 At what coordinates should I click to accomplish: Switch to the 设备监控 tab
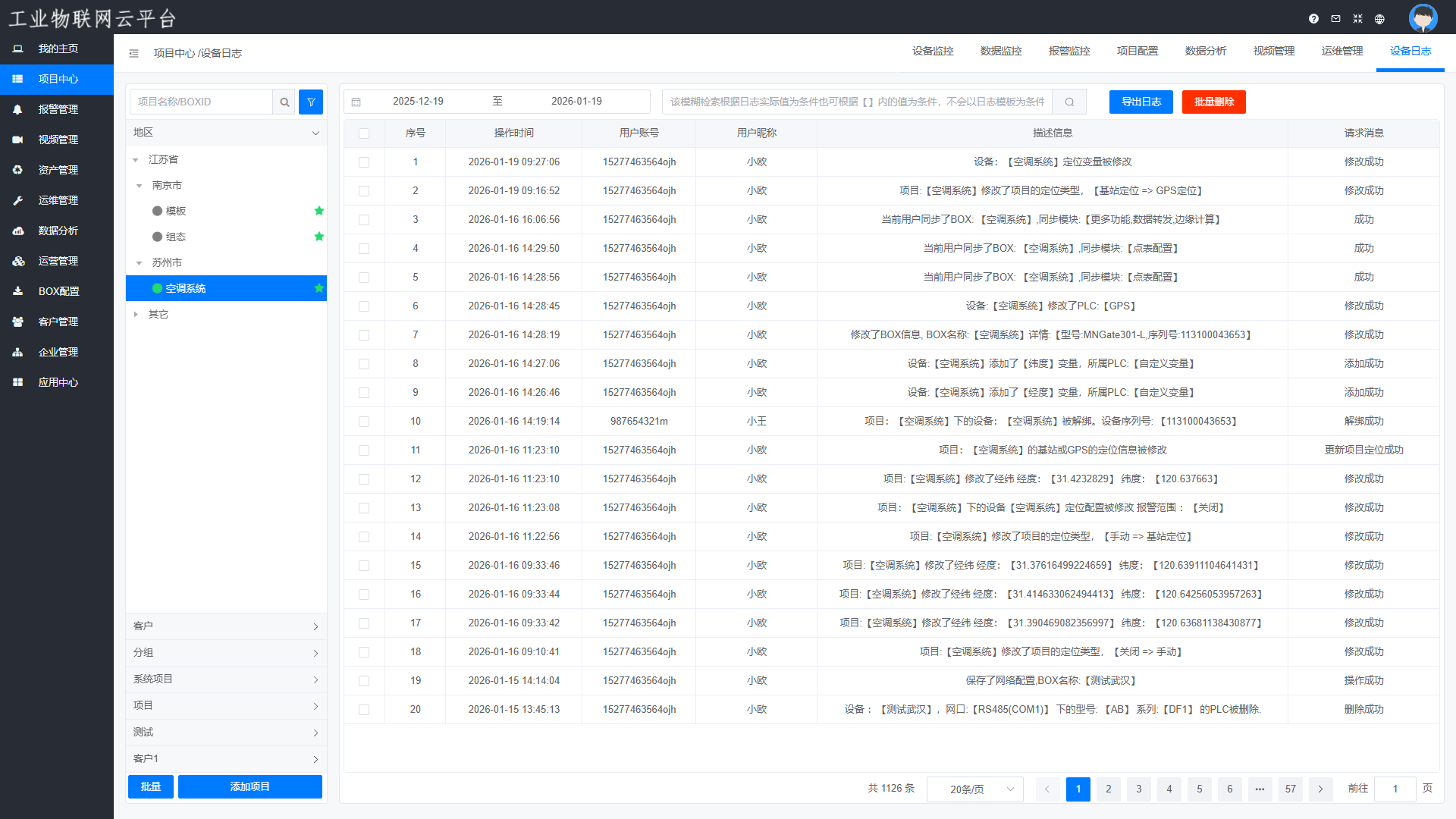point(933,52)
